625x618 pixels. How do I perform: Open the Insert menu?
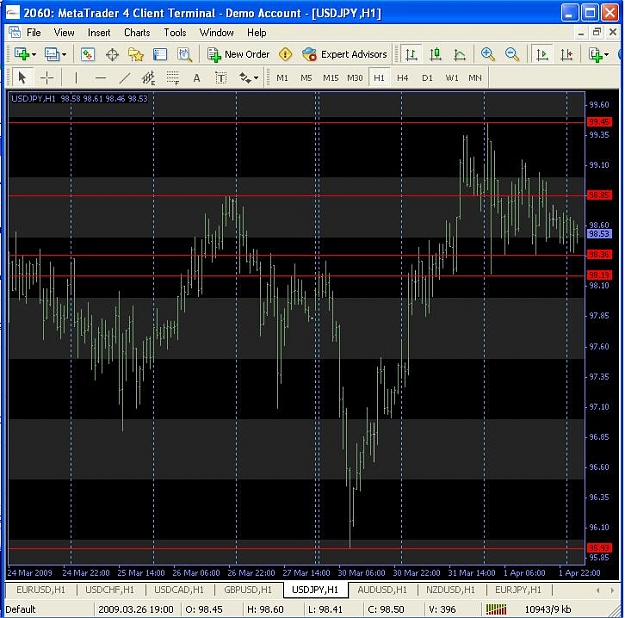click(99, 32)
